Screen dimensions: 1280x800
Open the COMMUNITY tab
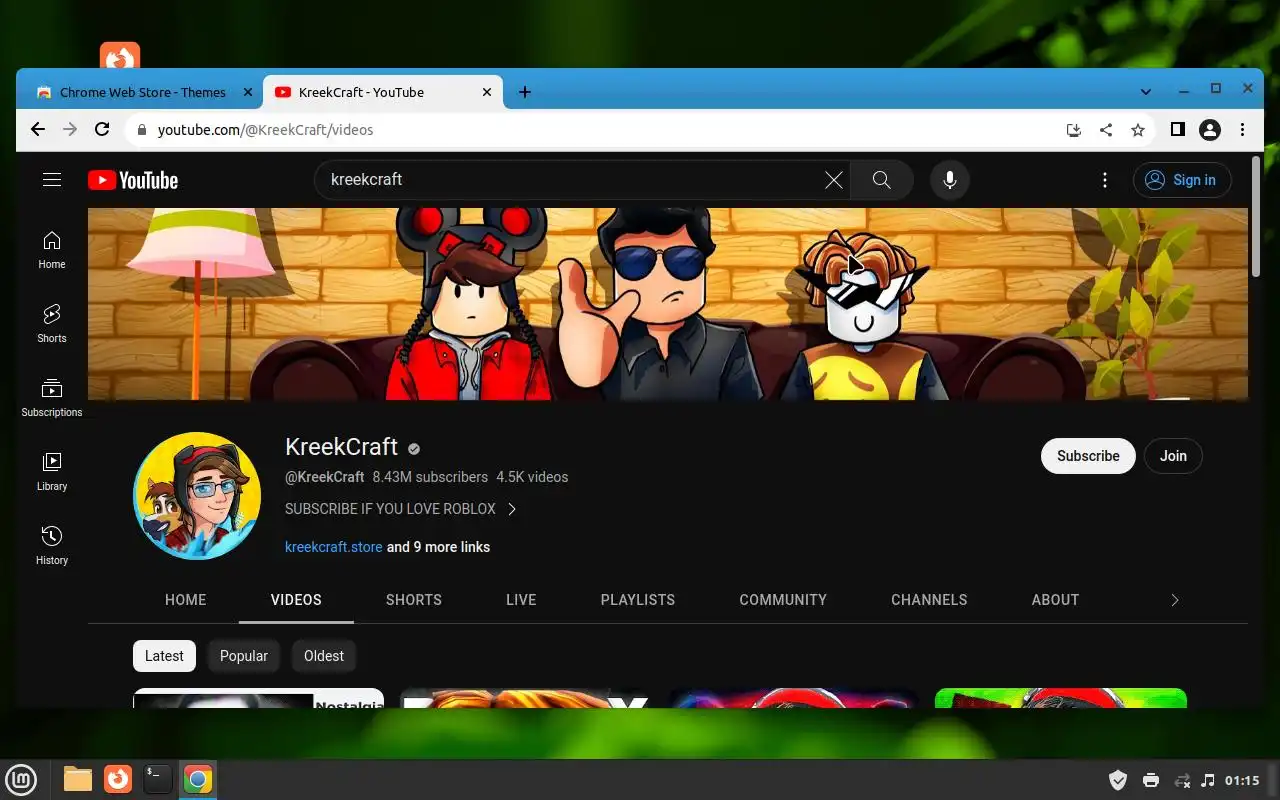783,600
